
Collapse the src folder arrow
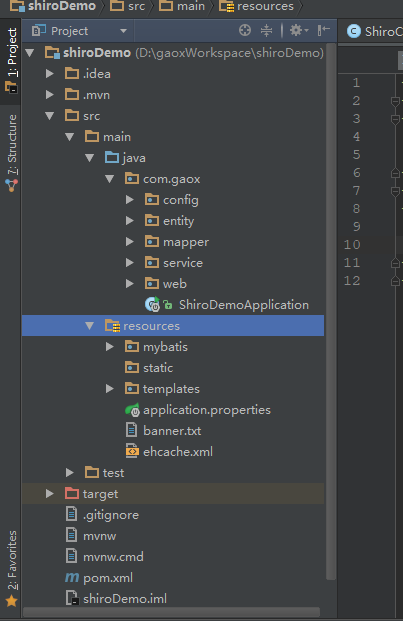coord(49,116)
